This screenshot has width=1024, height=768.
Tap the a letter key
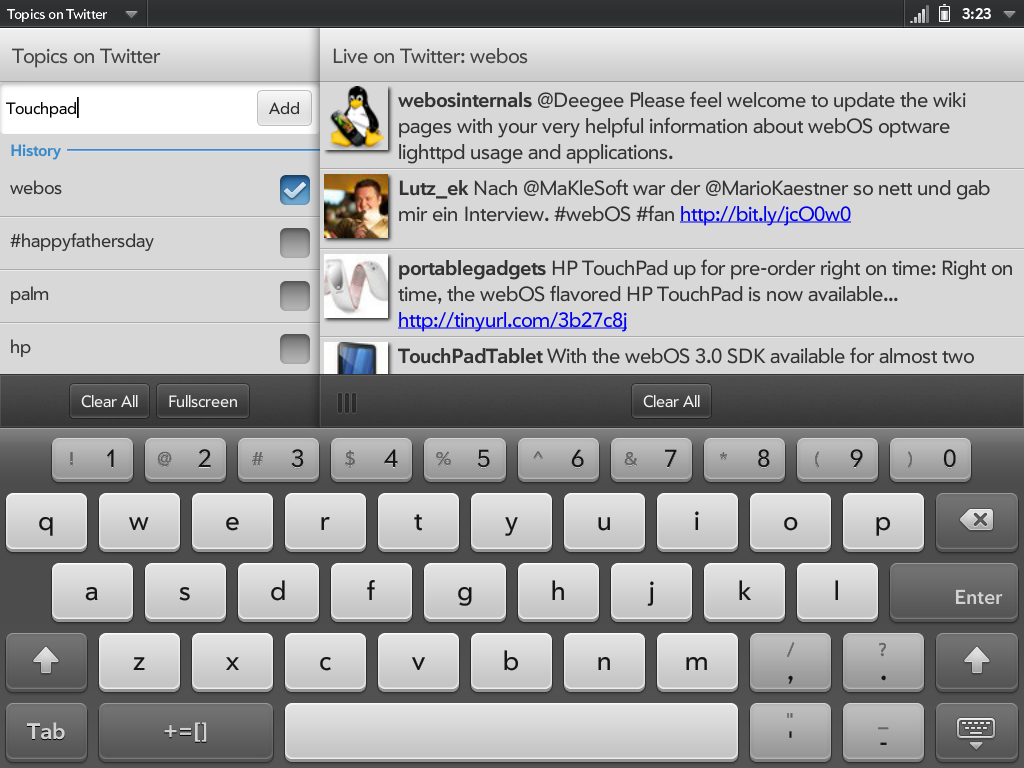click(x=92, y=592)
